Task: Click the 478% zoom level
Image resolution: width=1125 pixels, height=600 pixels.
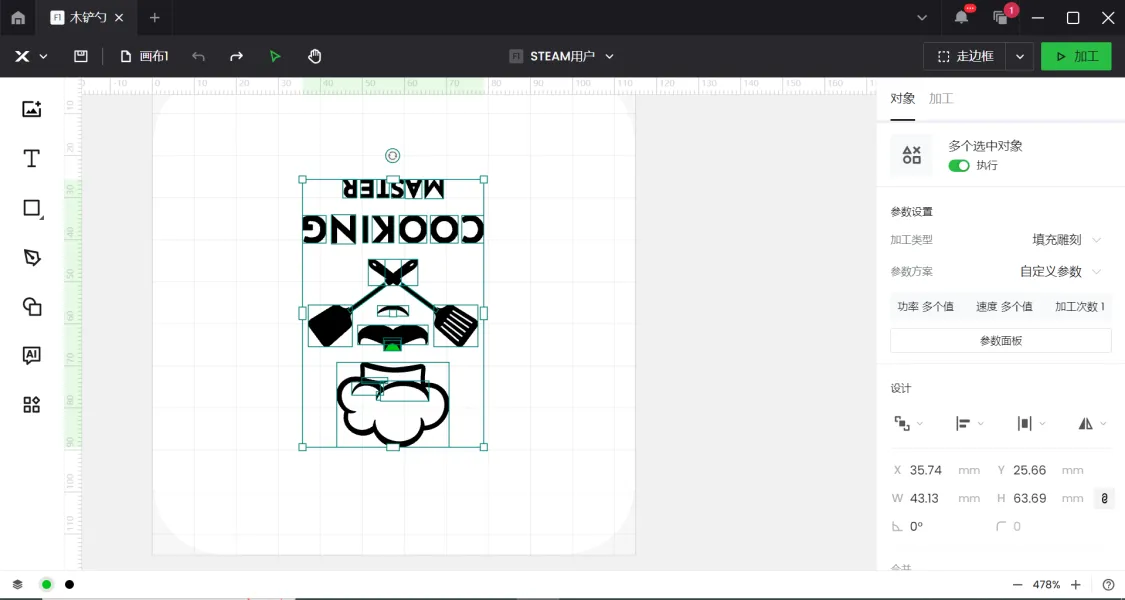Action: coord(1046,585)
